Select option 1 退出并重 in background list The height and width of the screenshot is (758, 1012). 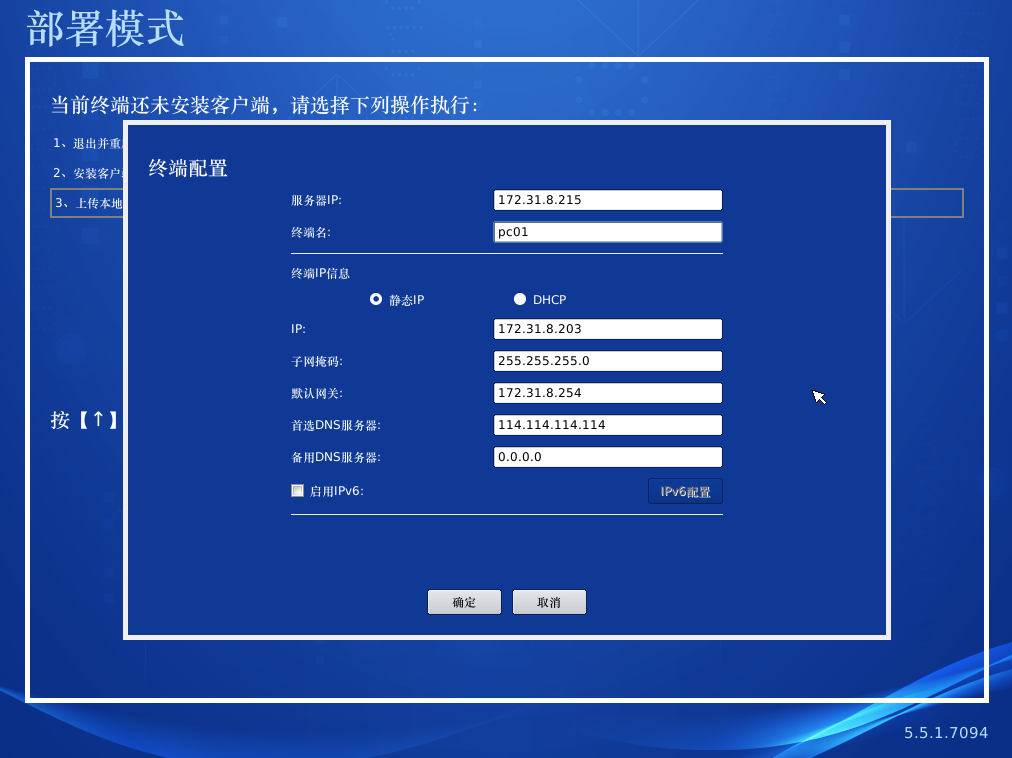coord(88,143)
